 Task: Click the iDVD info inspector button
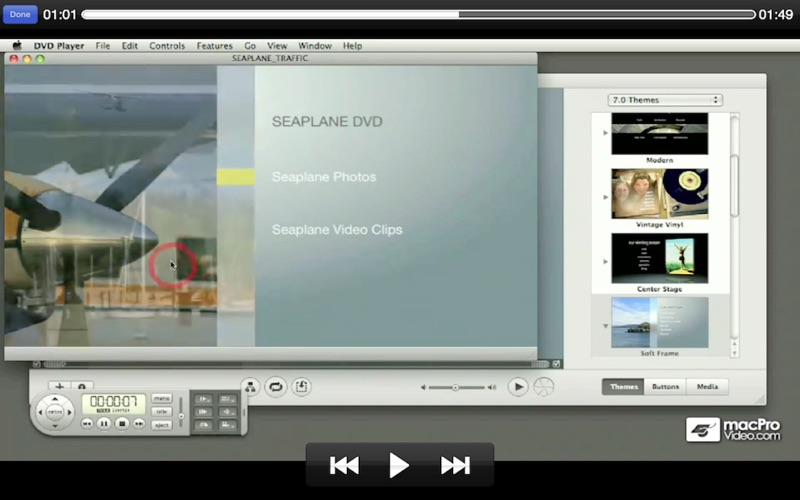point(82,386)
